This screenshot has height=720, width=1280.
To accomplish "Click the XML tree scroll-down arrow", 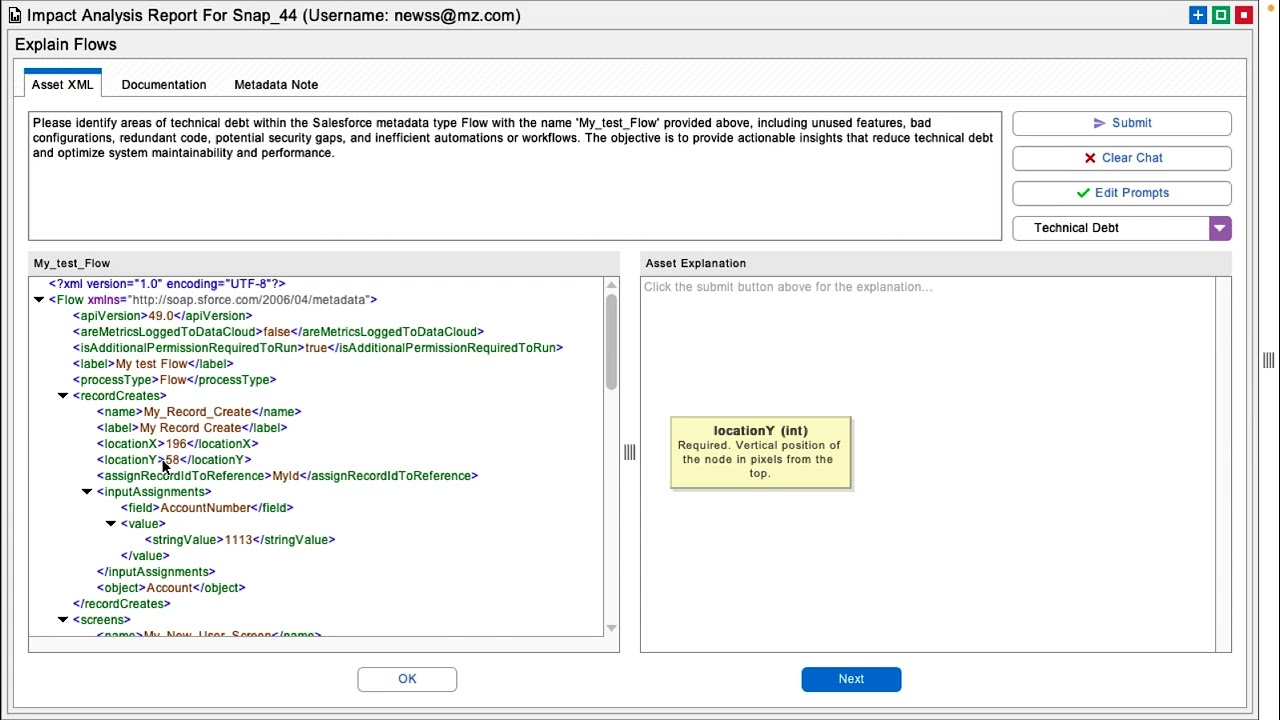I will coord(611,628).
